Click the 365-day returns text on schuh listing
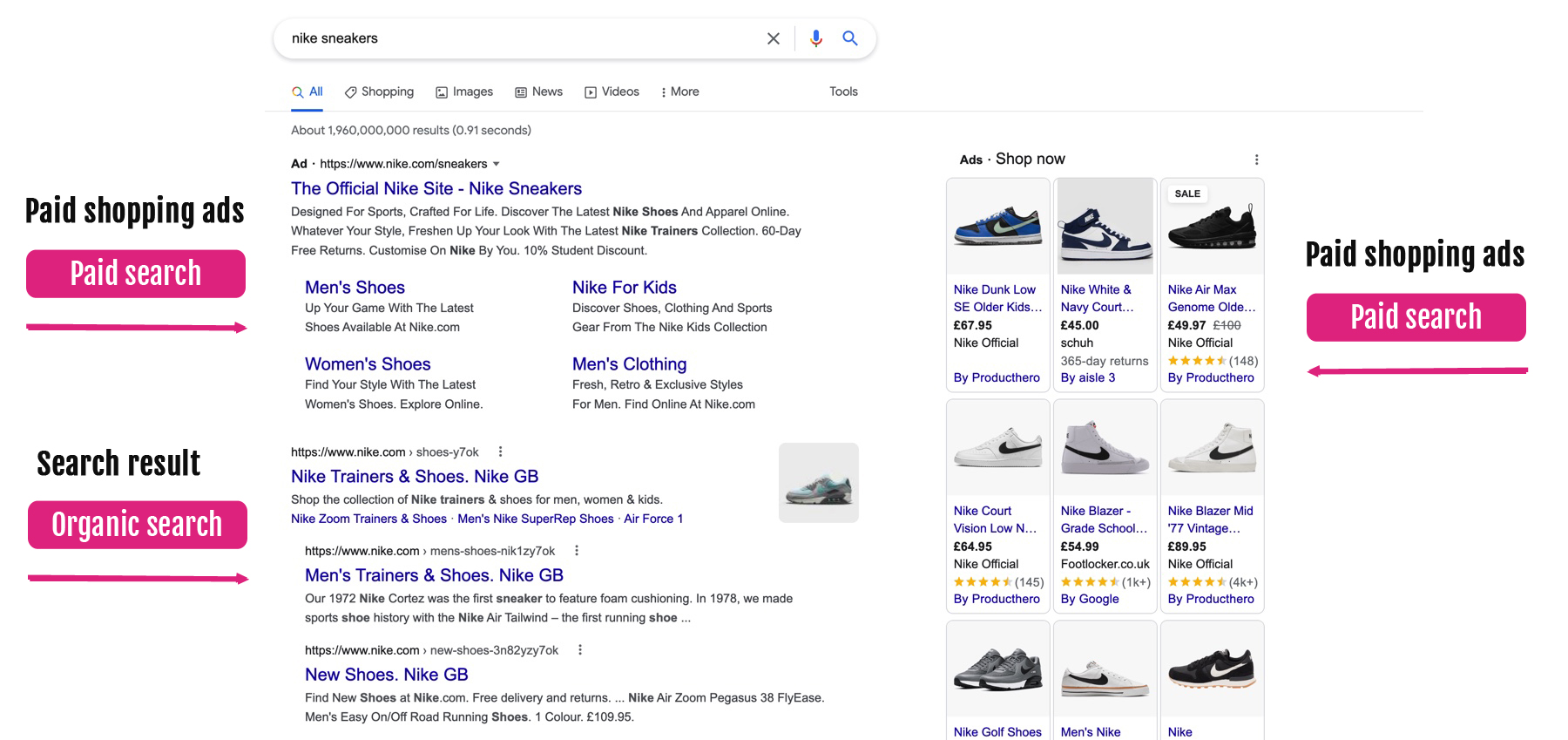The height and width of the screenshot is (740, 1568). pyautogui.click(x=1105, y=361)
